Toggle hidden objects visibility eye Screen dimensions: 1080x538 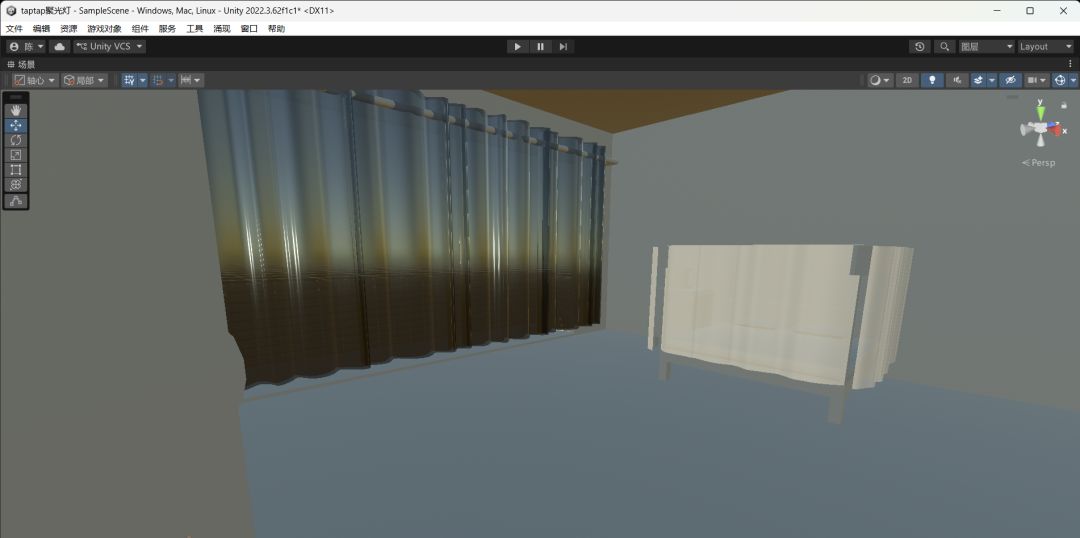pyautogui.click(x=1010, y=81)
